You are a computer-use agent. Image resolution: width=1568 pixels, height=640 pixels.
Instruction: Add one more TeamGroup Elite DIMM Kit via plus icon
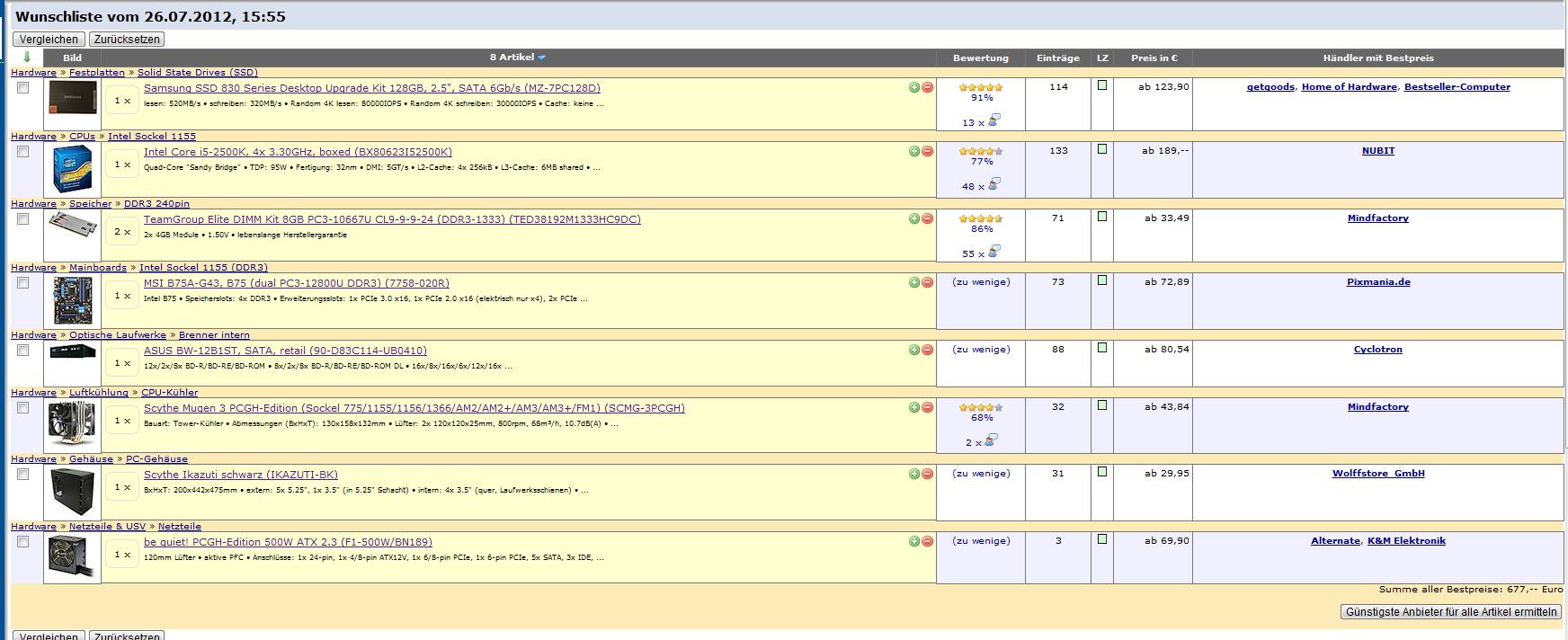[914, 218]
